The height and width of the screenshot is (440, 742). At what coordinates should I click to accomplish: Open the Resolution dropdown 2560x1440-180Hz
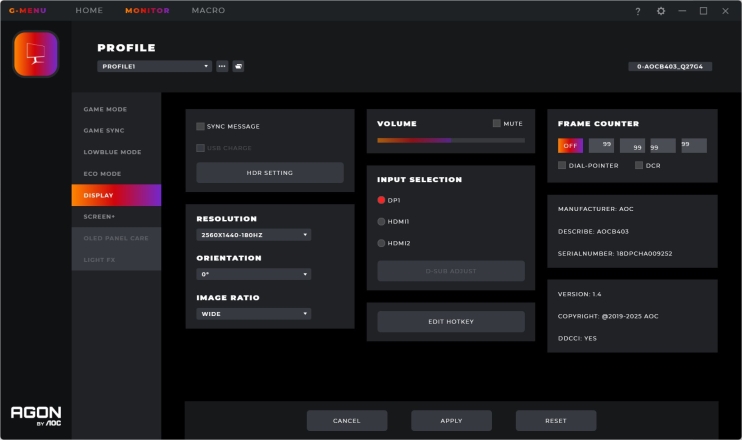coord(254,235)
